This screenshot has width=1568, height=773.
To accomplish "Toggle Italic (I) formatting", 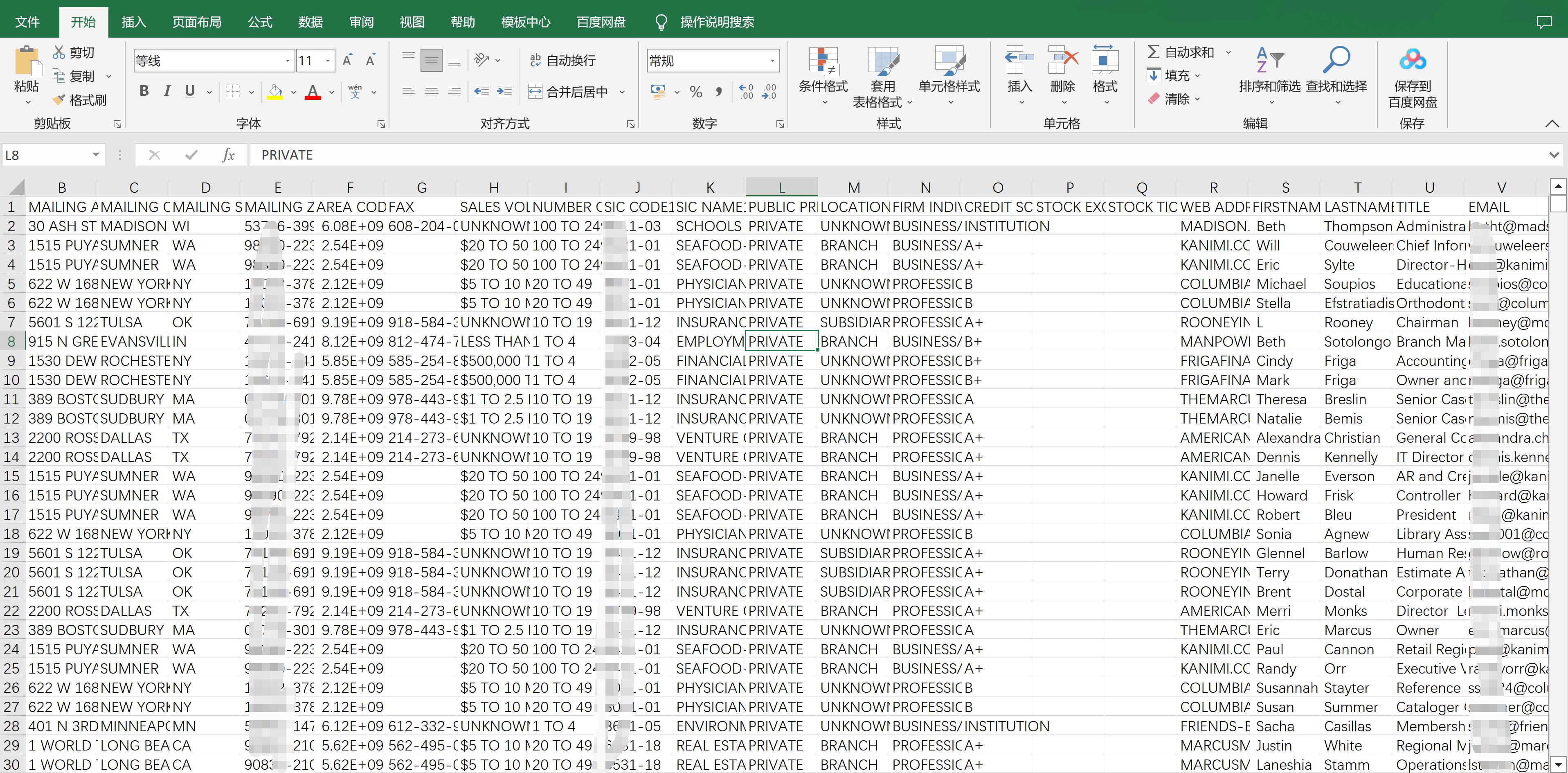I will point(167,91).
